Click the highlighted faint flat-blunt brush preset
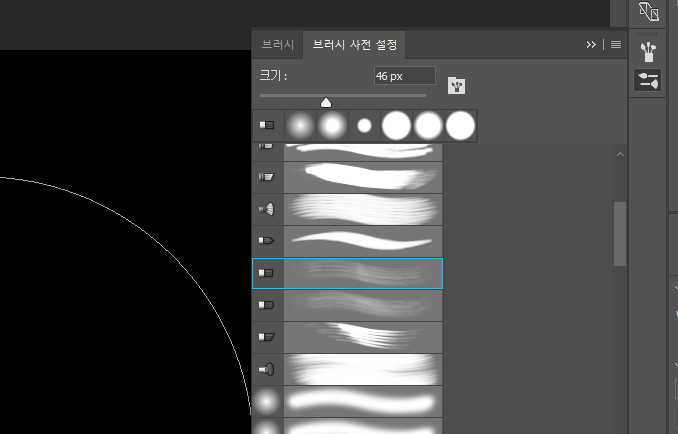Image resolution: width=678 pixels, height=434 pixels. pos(347,273)
